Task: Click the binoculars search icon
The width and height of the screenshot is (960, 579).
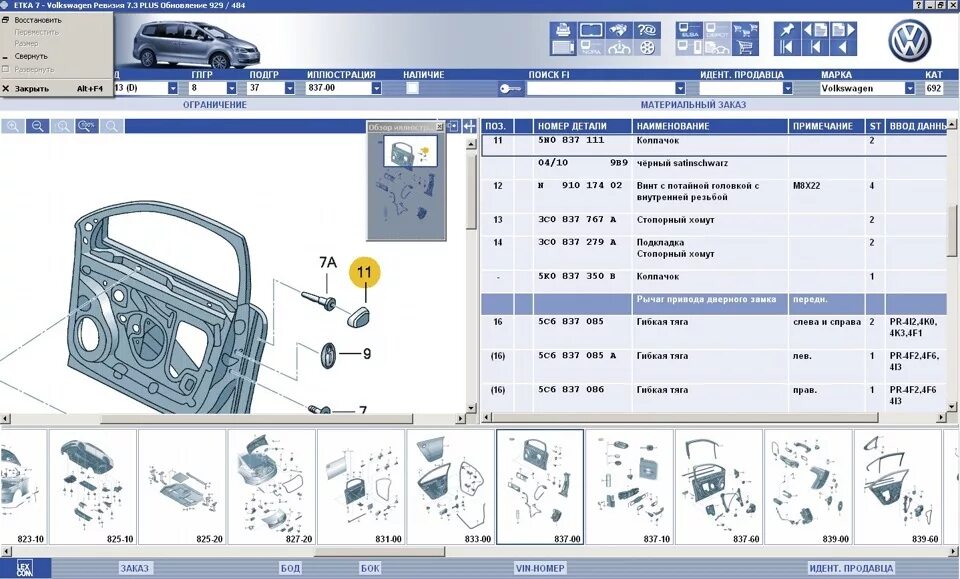Action: coord(619,29)
